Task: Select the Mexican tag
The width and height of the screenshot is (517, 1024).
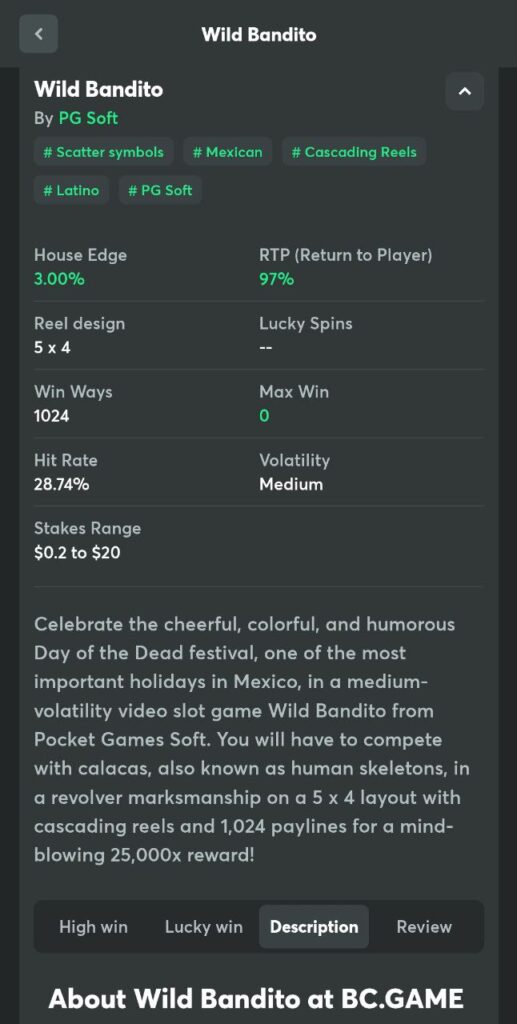Action: click(228, 152)
